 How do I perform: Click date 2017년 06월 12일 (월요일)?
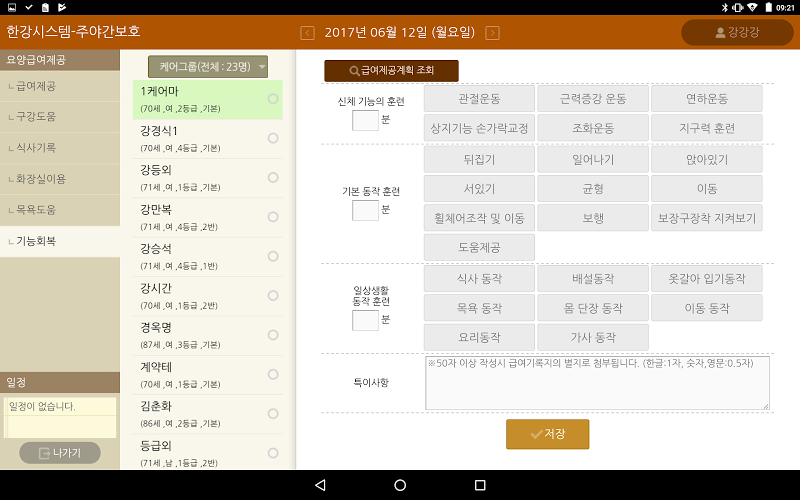(399, 33)
